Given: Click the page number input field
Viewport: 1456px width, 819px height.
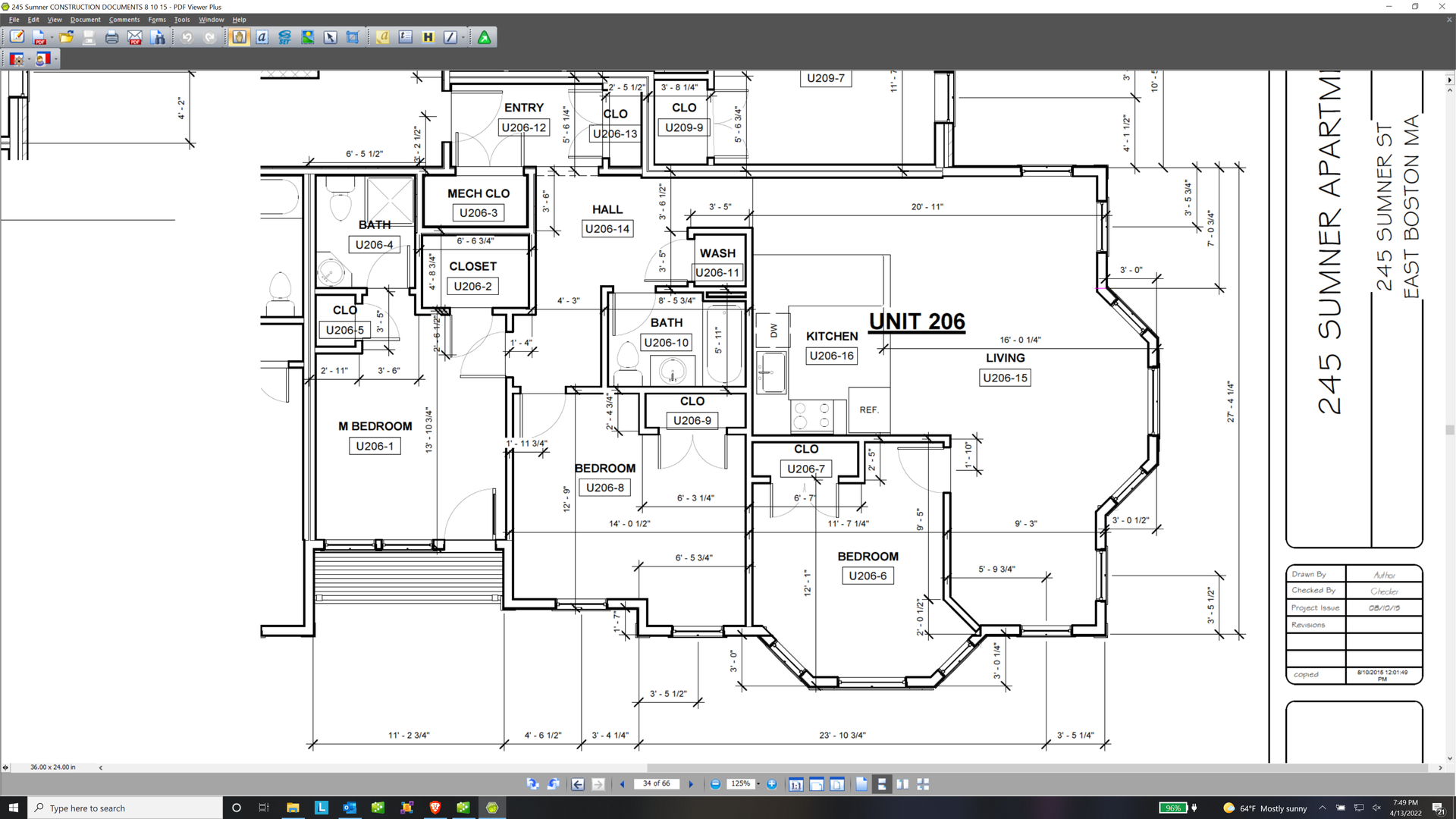Looking at the screenshot, I should [656, 784].
